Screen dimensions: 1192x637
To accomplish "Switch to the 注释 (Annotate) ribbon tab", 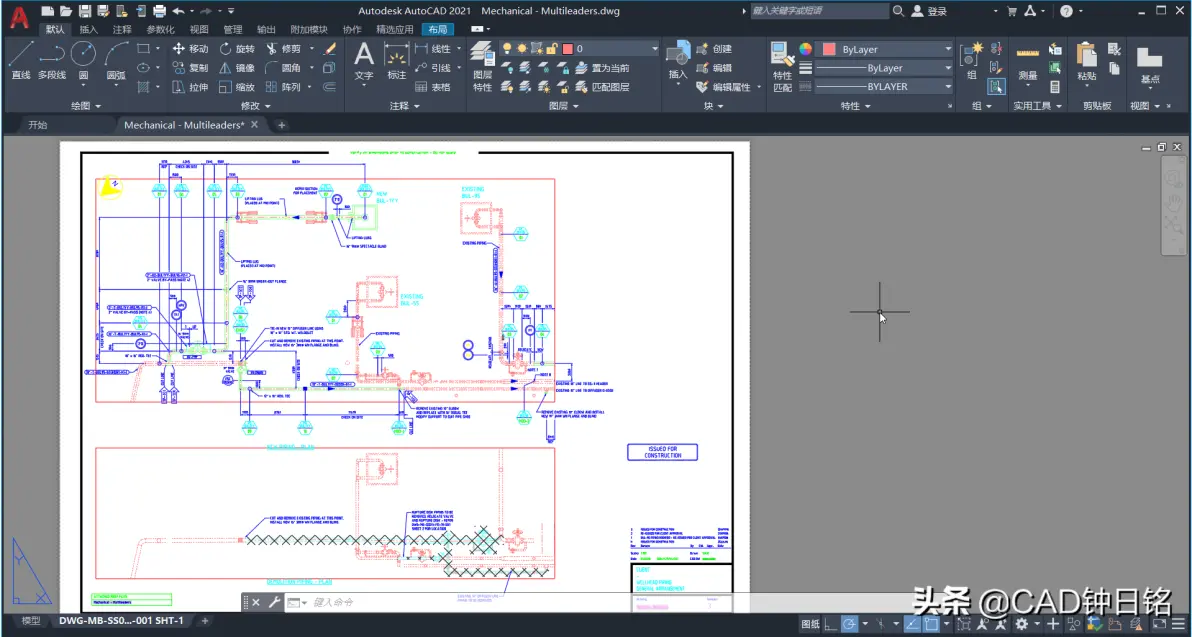I will tap(121, 30).
